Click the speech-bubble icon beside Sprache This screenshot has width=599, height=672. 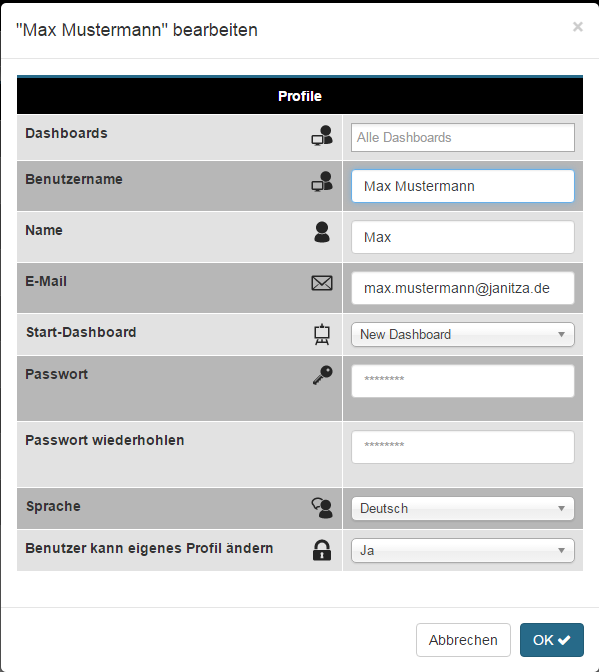tap(322, 508)
